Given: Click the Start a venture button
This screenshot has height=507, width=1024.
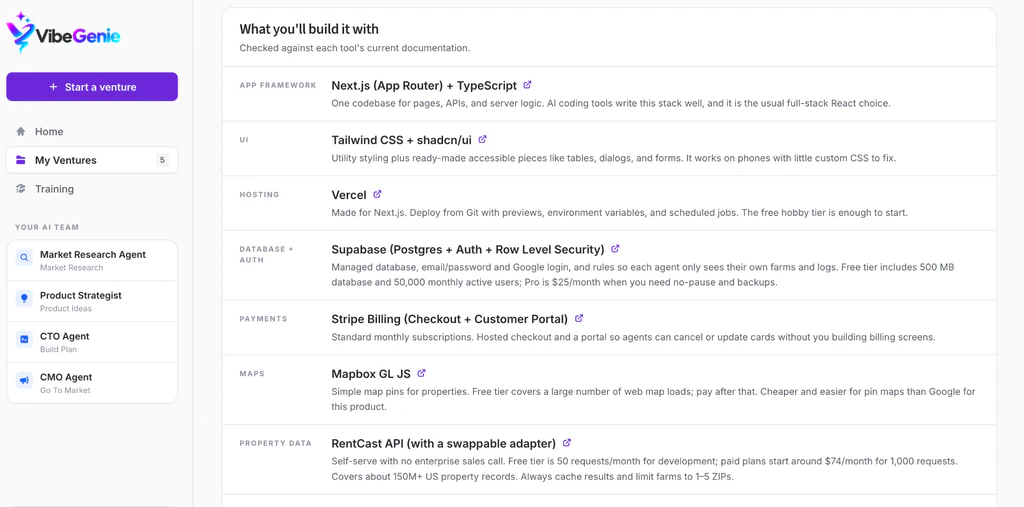Looking at the screenshot, I should pyautogui.click(x=92, y=87).
